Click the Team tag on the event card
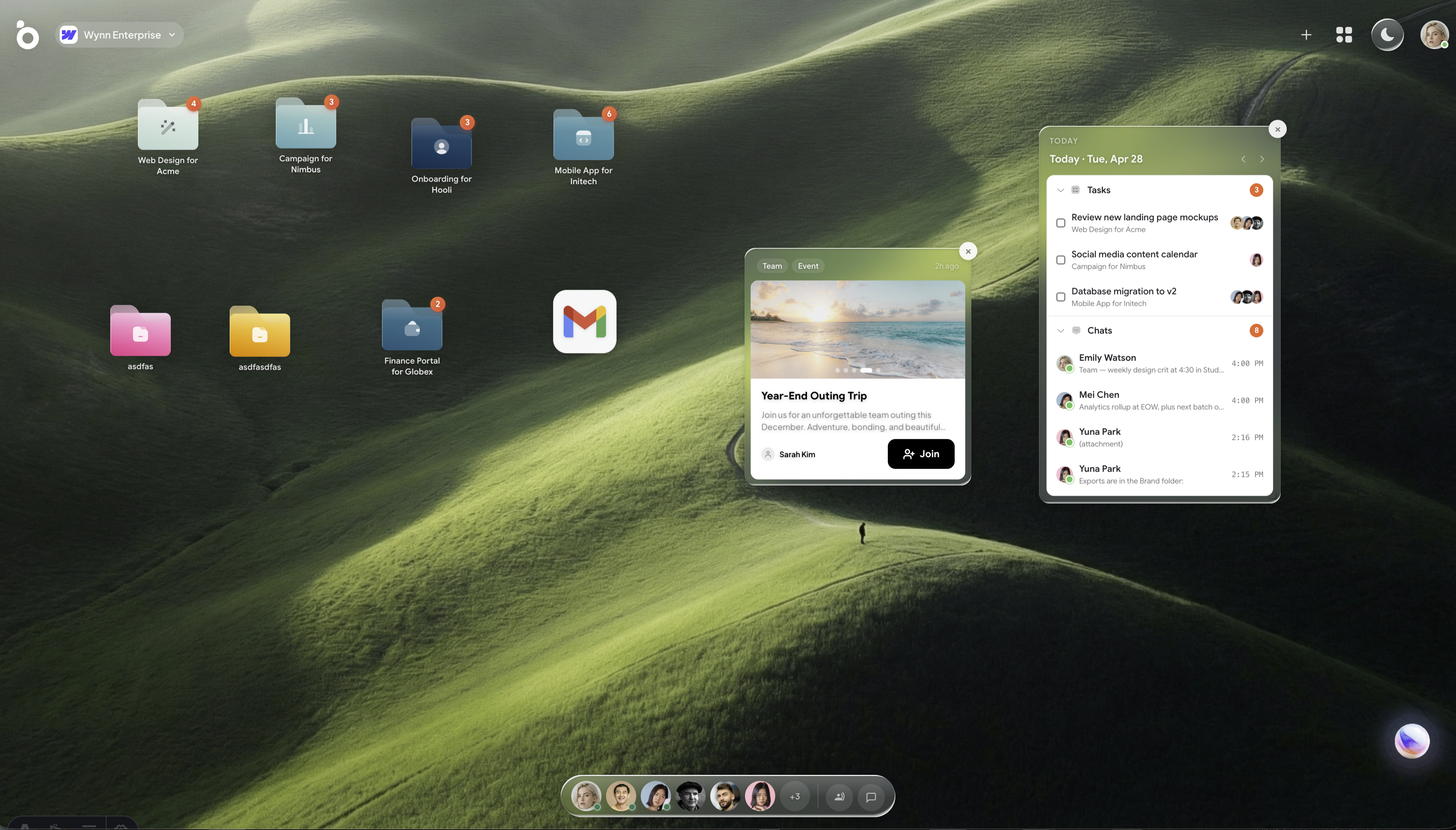 [x=772, y=265]
